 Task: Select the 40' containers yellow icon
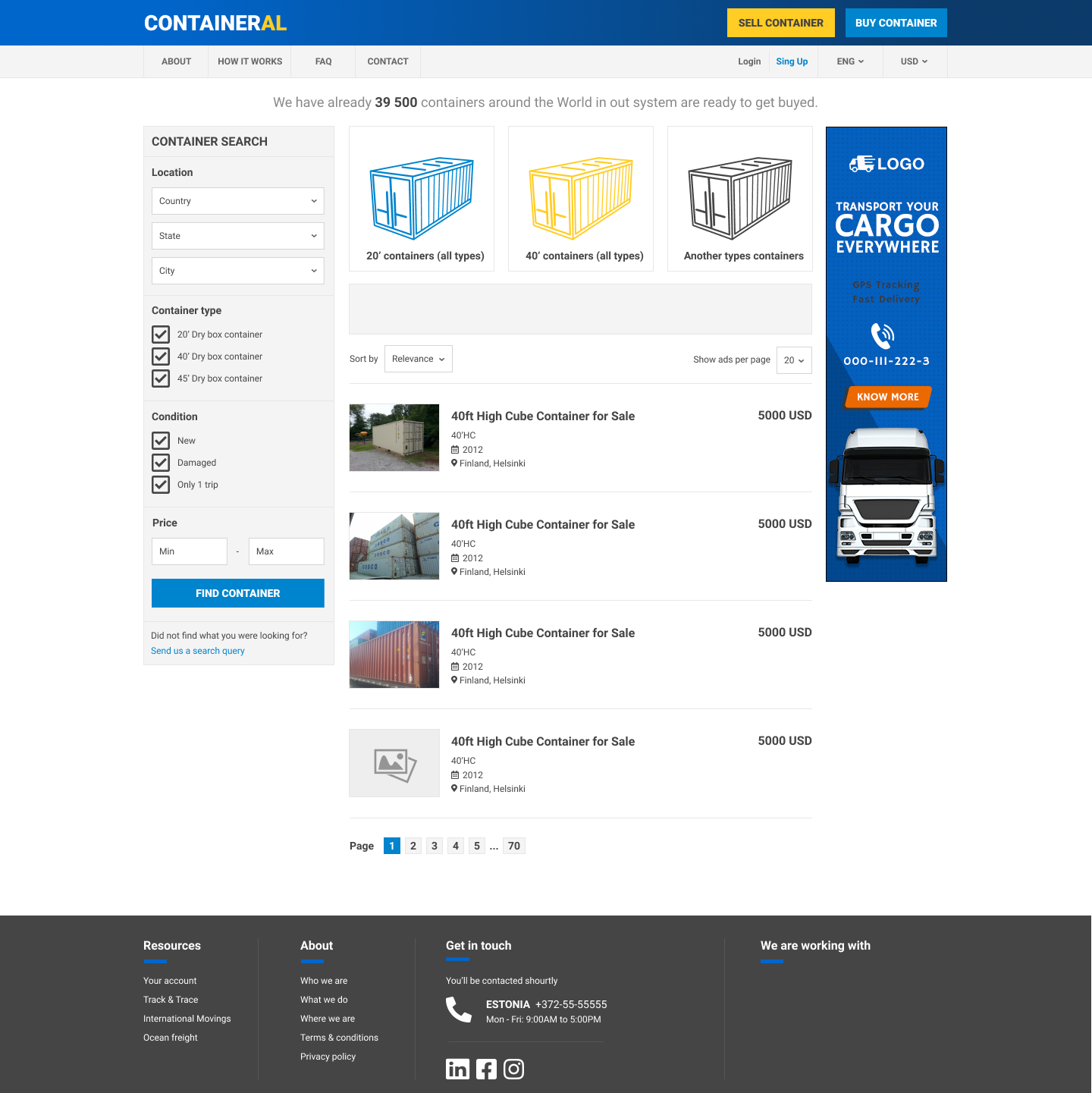[580, 196]
